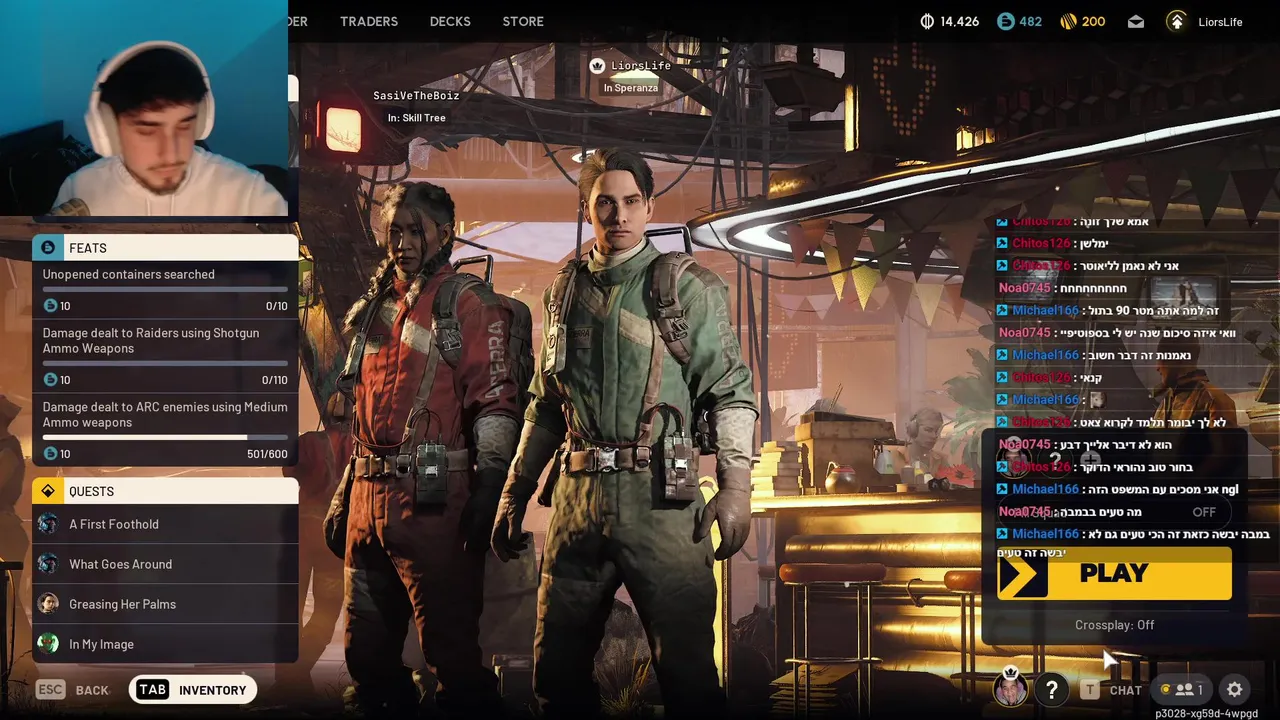Open the What Goes Around quest
This screenshot has width=1280, height=720.
click(165, 564)
